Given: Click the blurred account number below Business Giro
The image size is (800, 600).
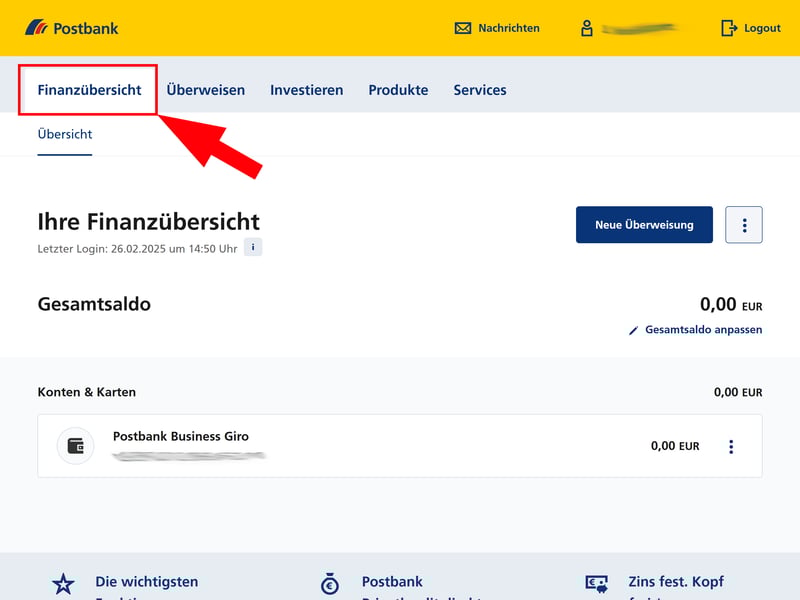Looking at the screenshot, I should click(x=189, y=456).
